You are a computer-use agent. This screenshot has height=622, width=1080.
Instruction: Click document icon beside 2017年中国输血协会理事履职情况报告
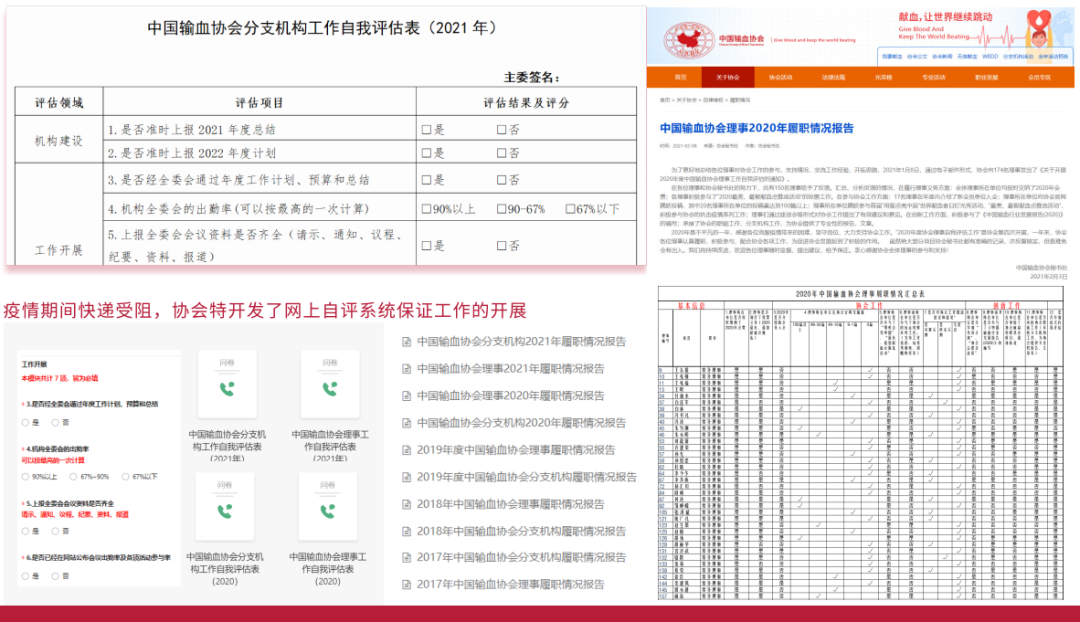pos(406,584)
